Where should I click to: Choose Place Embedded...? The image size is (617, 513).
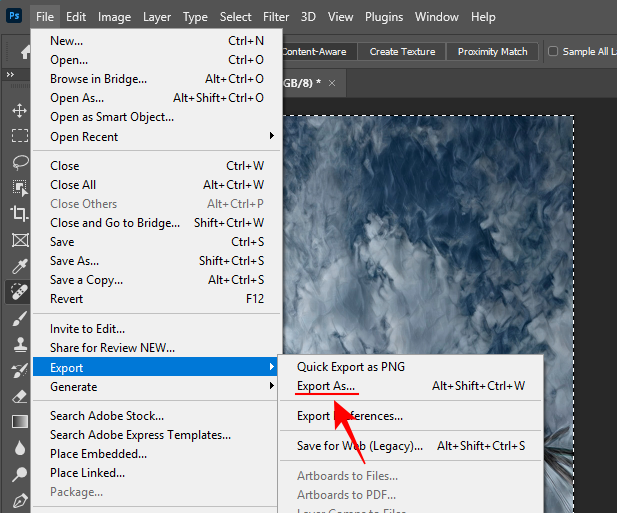click(157, 454)
